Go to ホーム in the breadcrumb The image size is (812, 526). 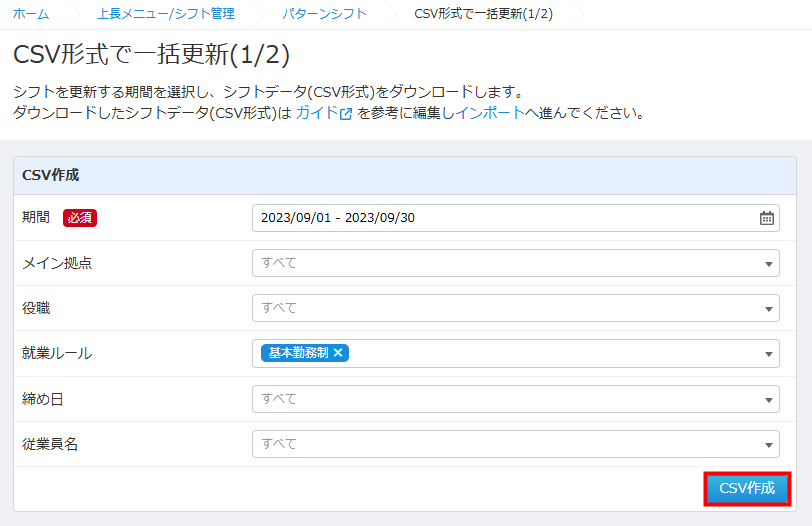[30, 14]
